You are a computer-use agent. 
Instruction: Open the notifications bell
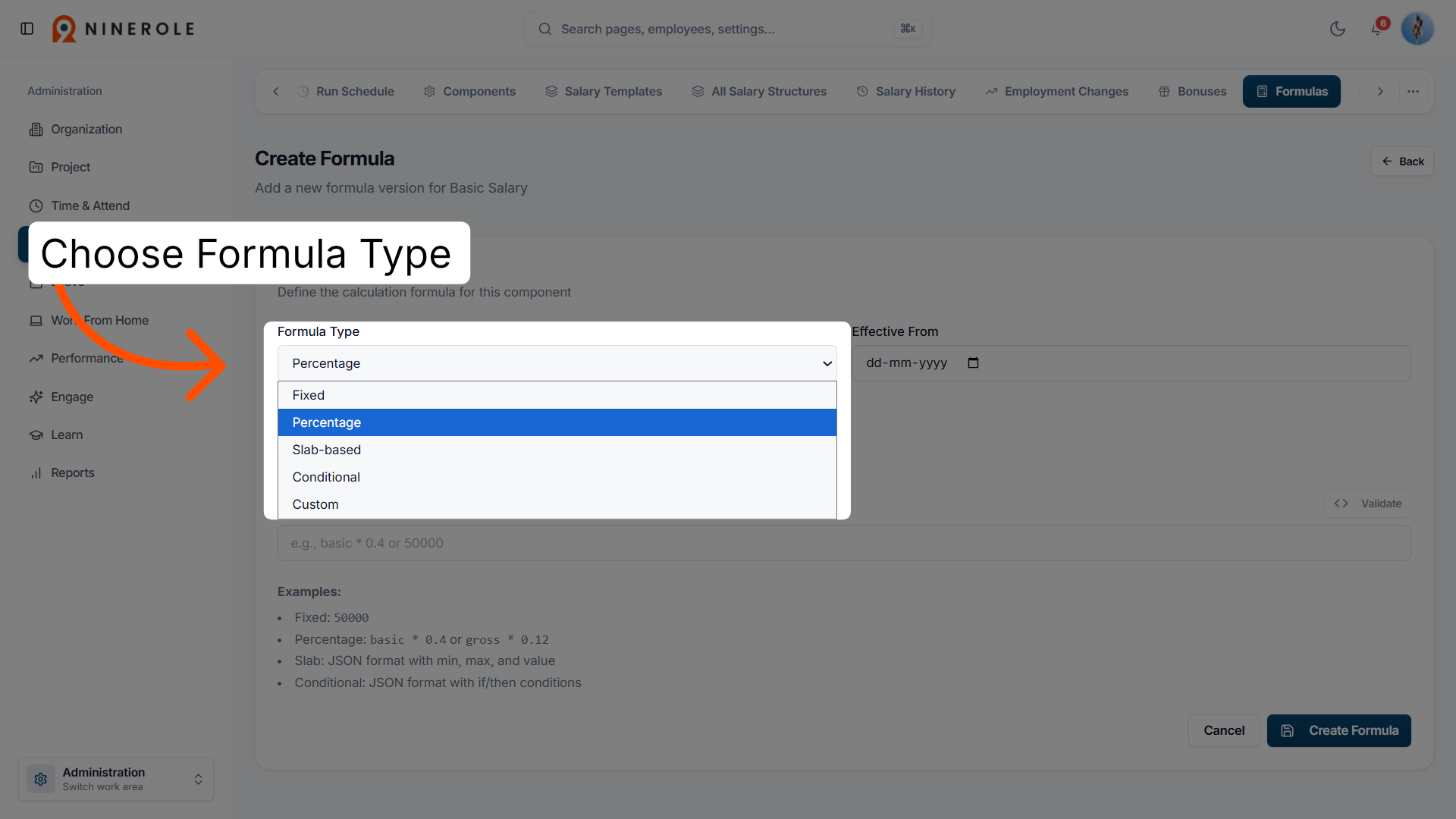click(1378, 29)
